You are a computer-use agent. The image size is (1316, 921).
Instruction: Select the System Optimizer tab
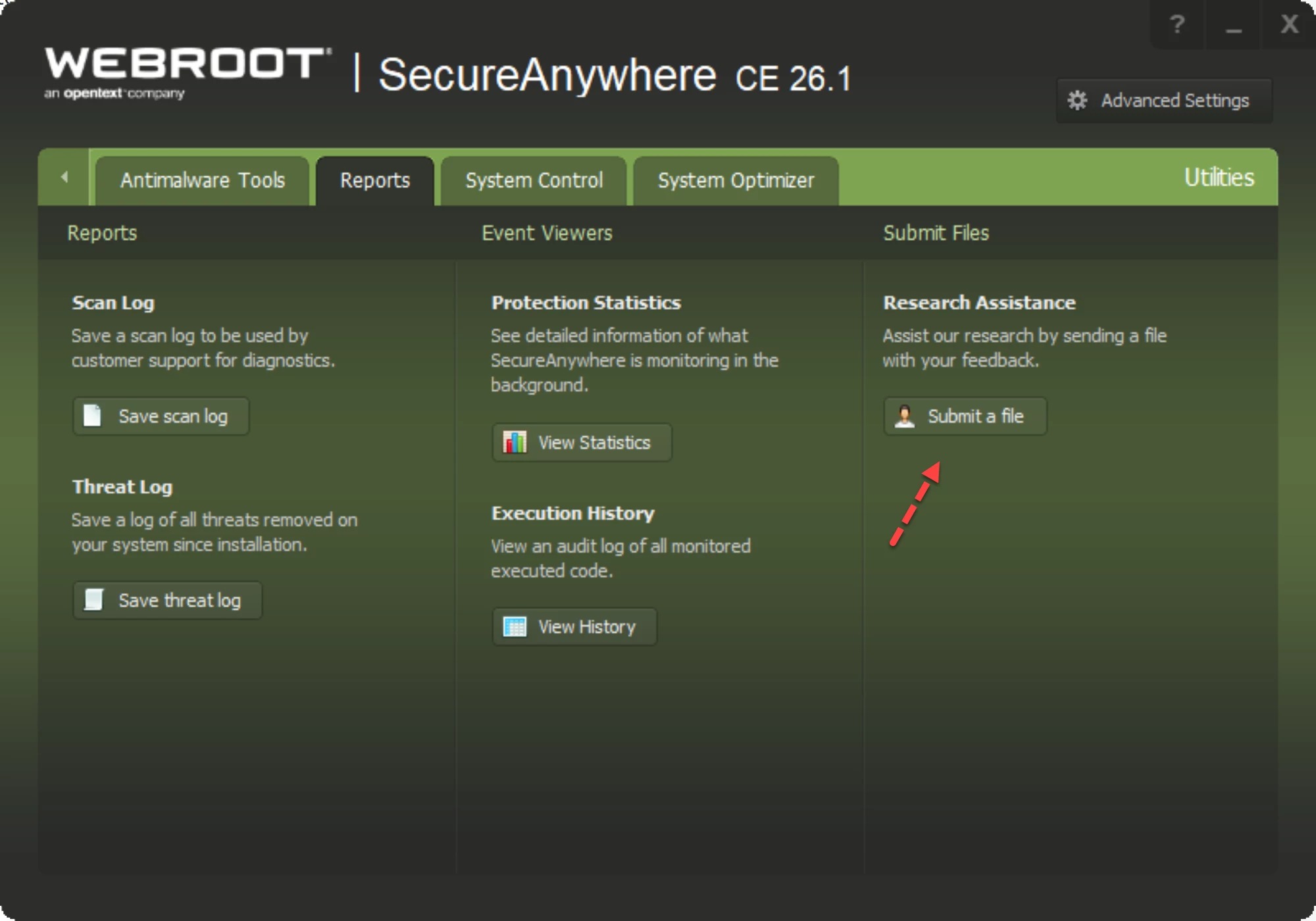coord(736,180)
